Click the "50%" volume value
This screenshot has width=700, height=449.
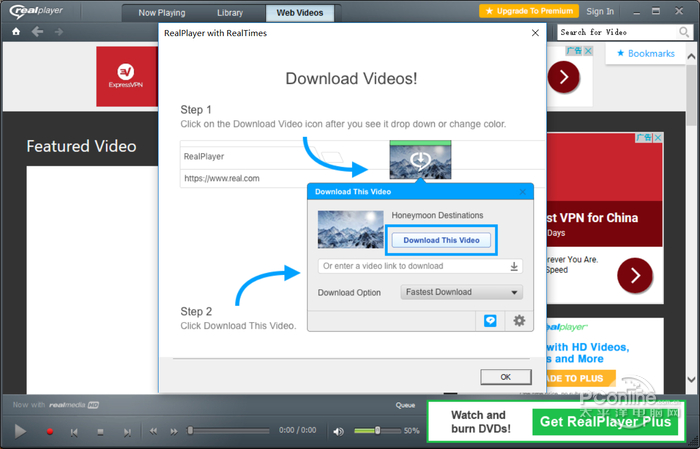411,431
